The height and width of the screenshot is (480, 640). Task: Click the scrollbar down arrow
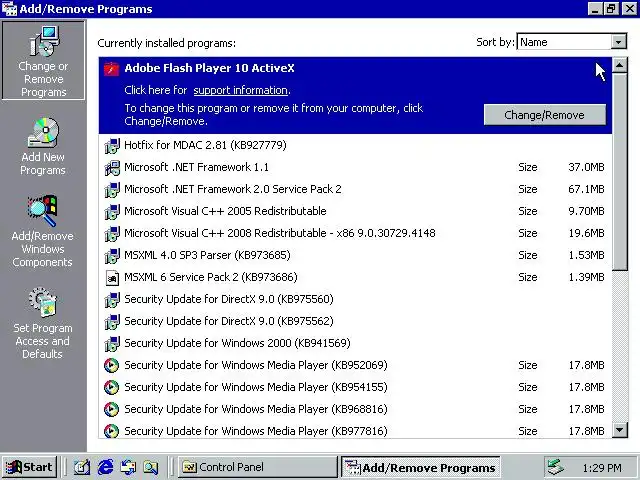point(620,429)
